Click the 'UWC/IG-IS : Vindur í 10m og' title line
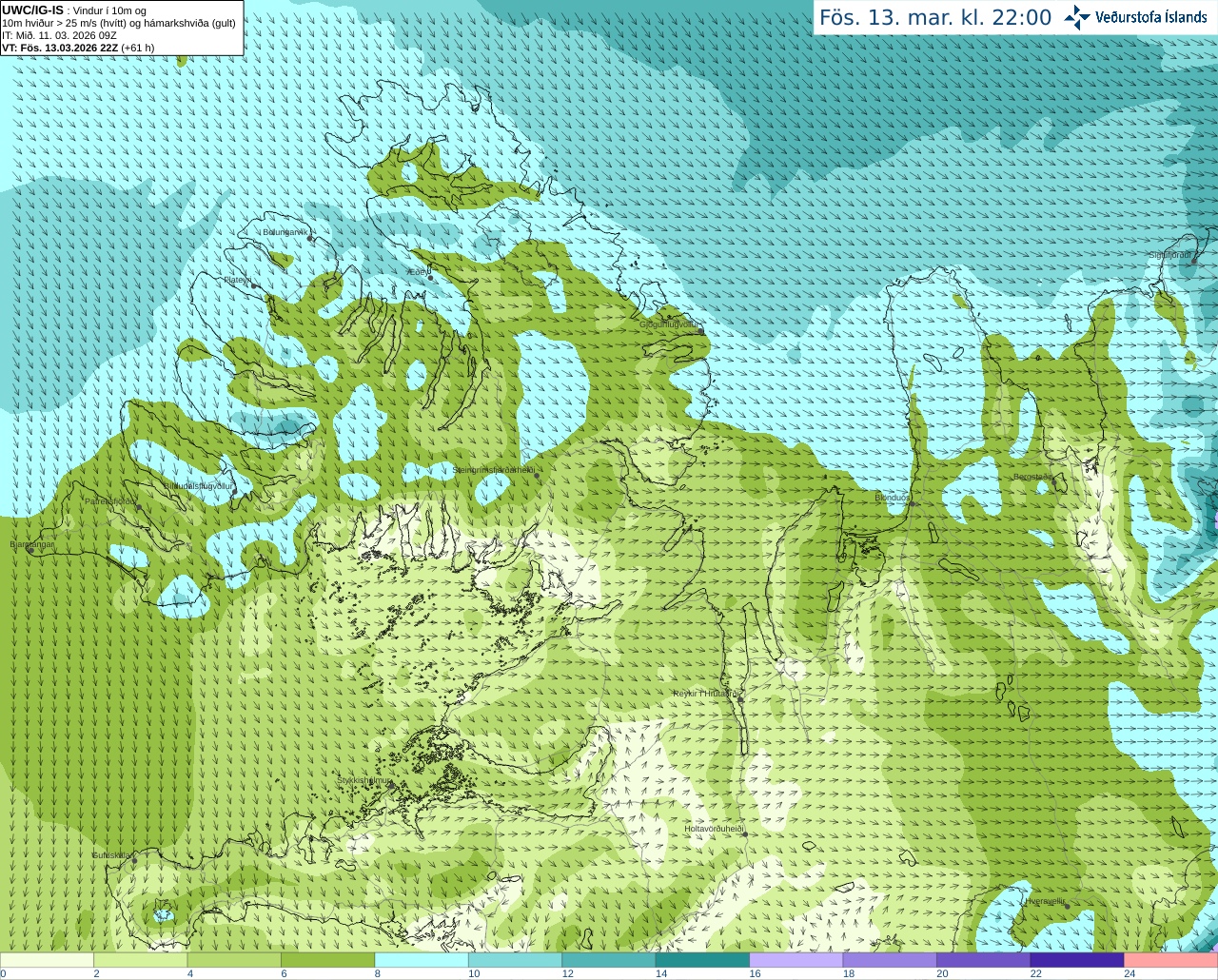Viewport: 1218px width, 980px height. [x=74, y=10]
